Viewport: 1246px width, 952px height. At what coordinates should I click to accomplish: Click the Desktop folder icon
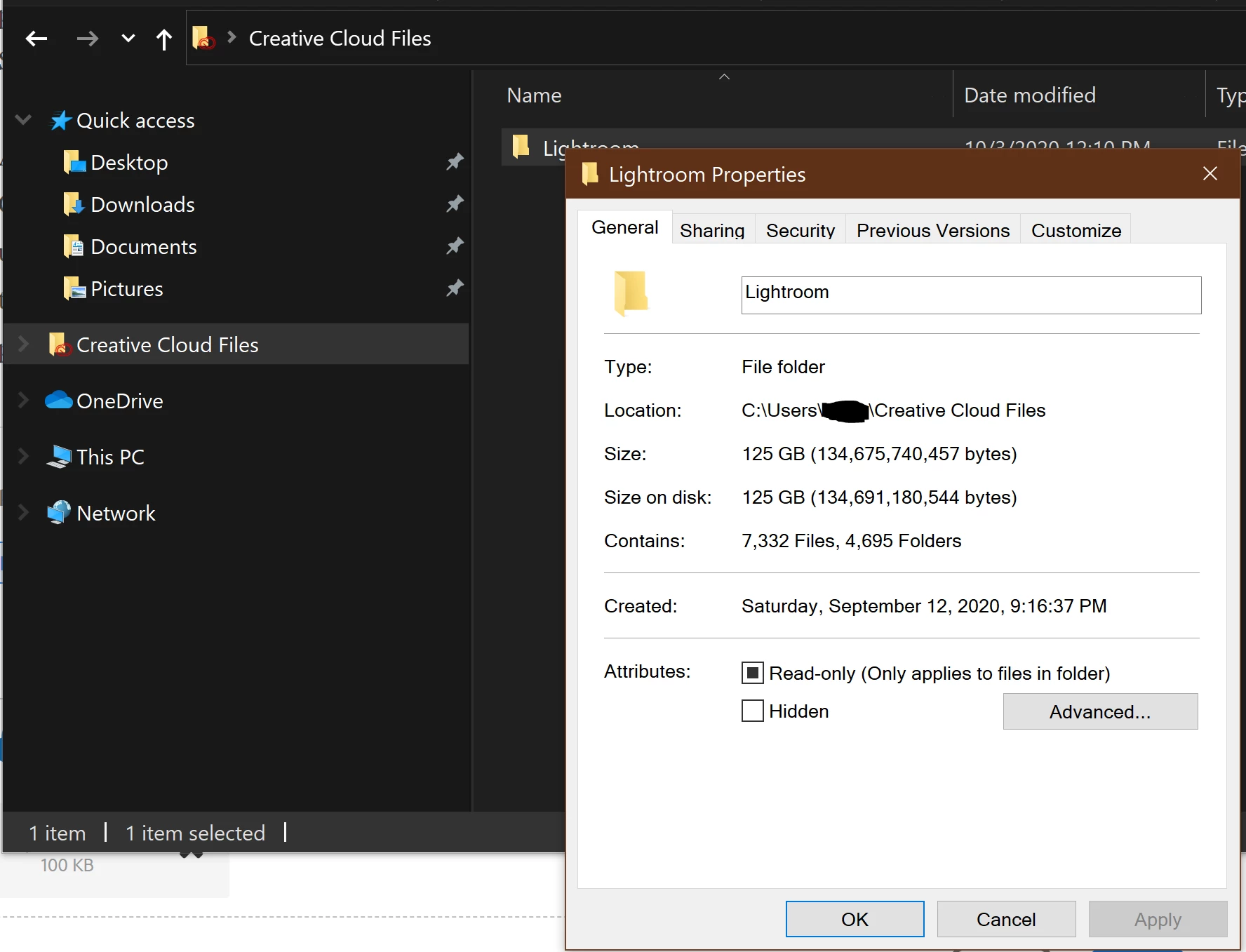74,162
